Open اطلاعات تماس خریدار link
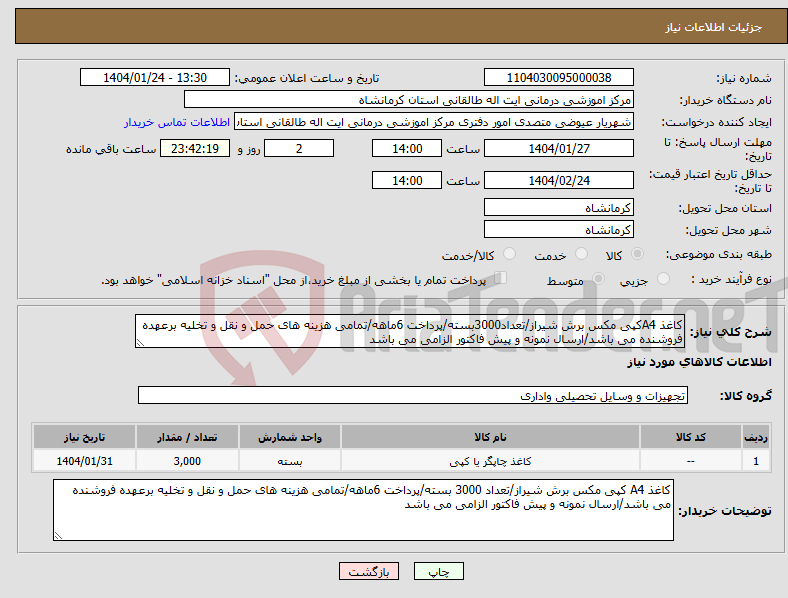 tap(177, 122)
